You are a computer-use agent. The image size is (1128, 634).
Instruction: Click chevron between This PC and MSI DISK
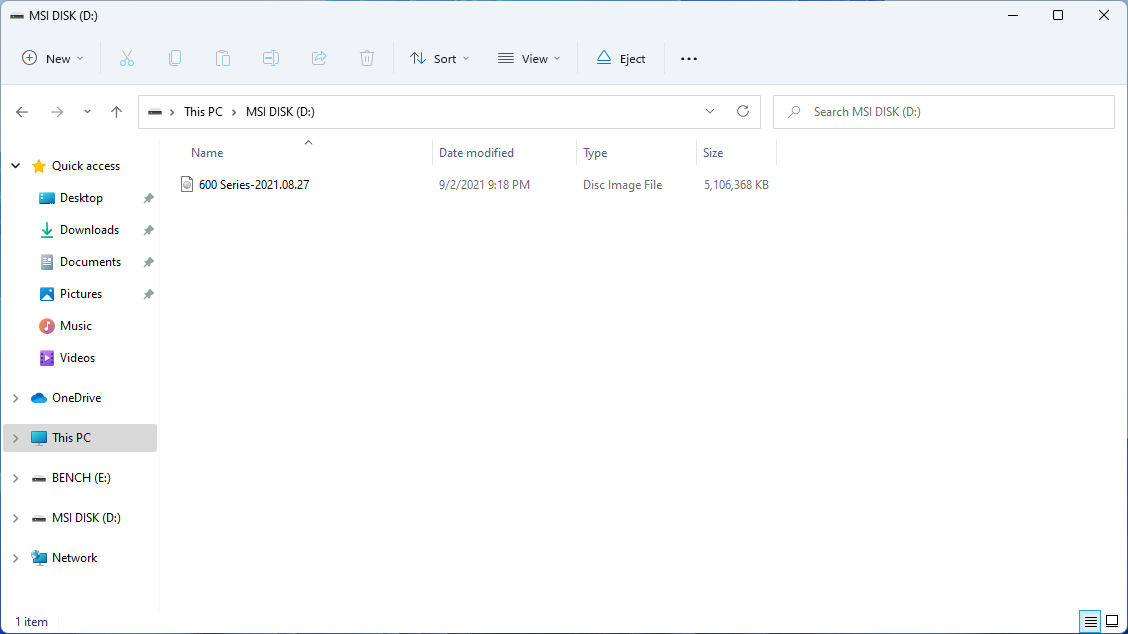point(234,112)
